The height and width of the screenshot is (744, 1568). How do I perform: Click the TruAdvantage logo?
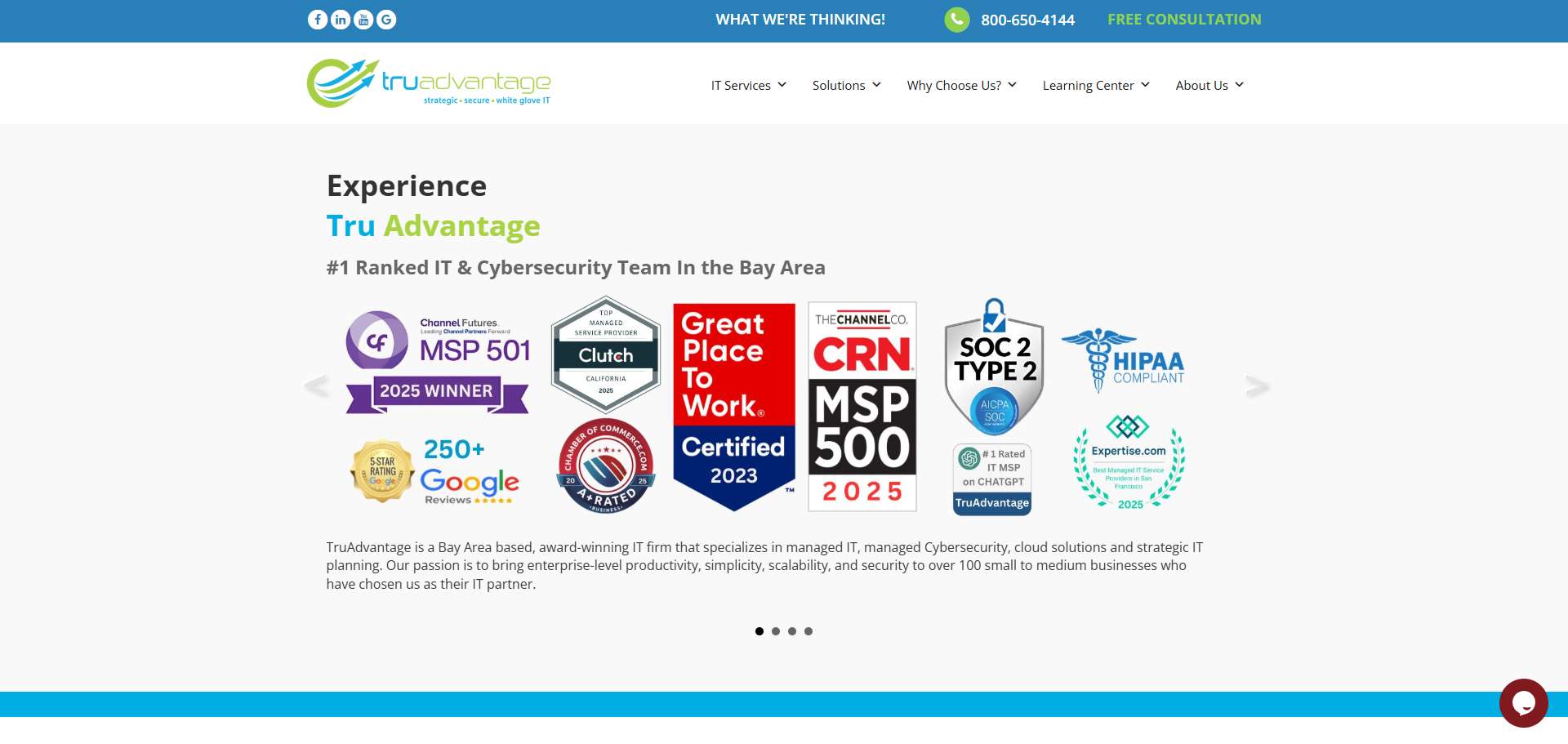coord(429,82)
